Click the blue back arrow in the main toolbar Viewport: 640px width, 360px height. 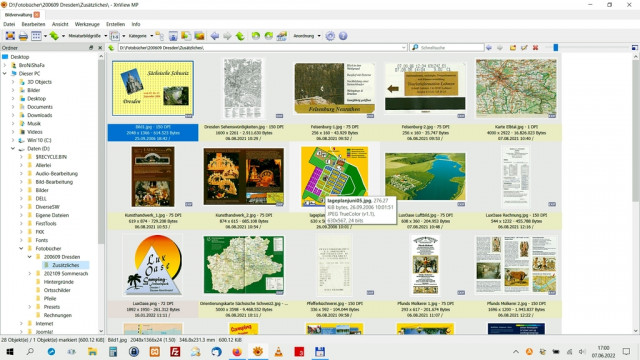point(215,36)
